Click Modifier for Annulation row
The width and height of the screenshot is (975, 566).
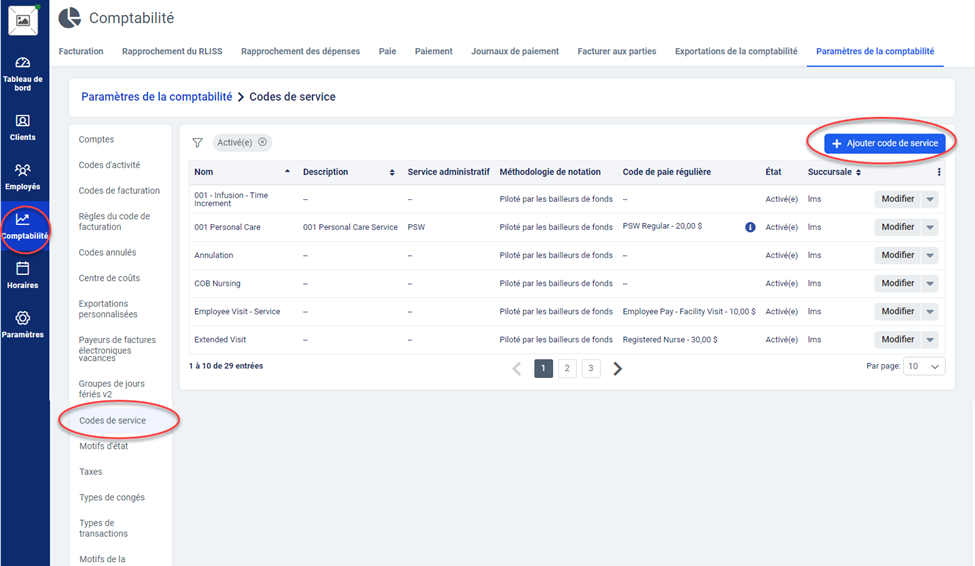pyautogui.click(x=898, y=255)
